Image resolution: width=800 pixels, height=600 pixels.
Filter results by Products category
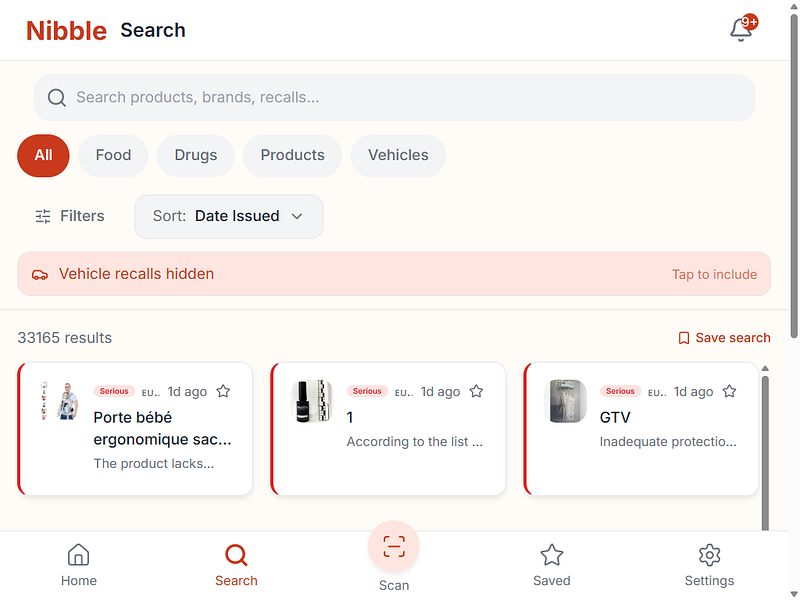point(292,155)
